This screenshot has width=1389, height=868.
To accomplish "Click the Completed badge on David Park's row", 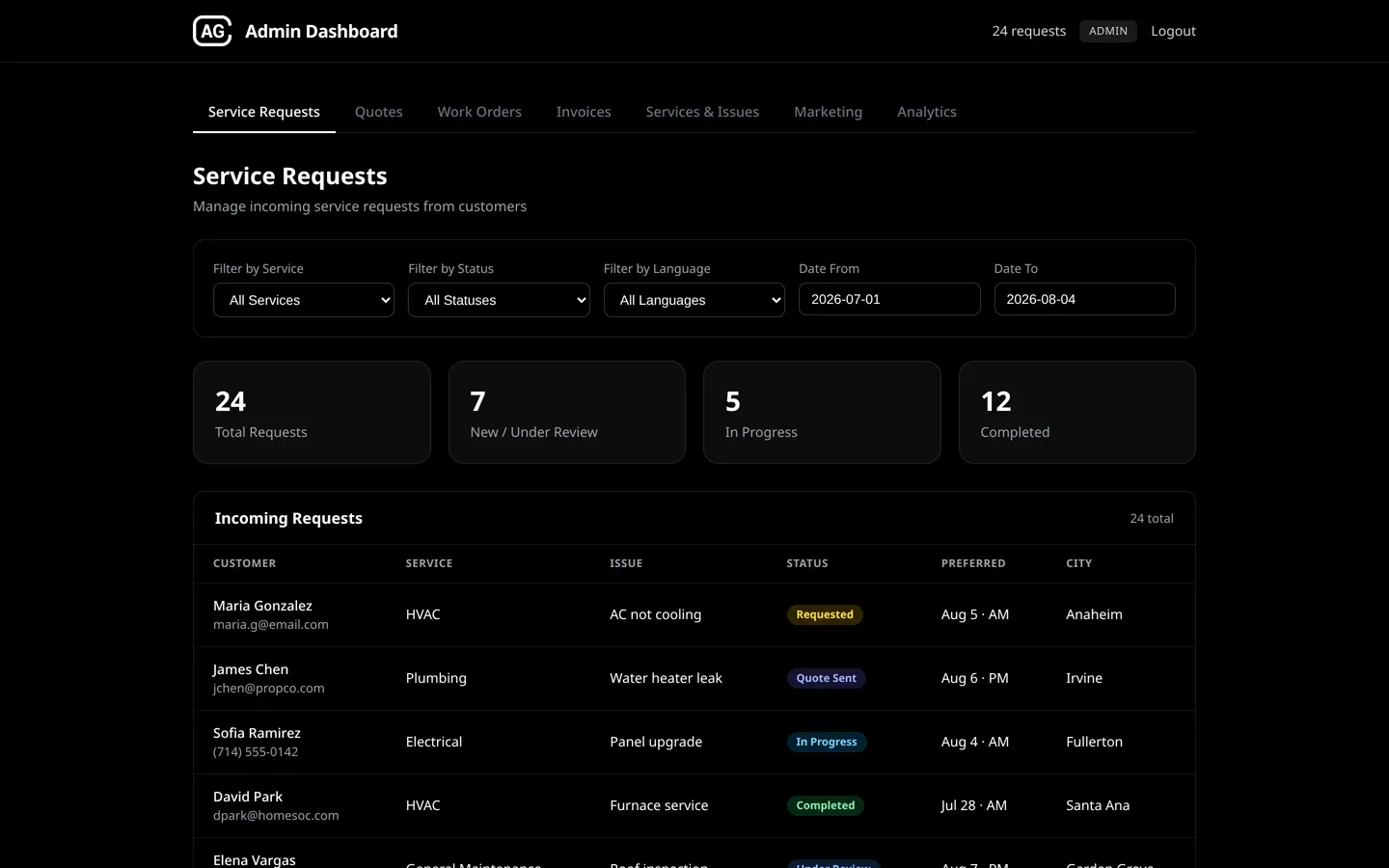I will pos(826,805).
